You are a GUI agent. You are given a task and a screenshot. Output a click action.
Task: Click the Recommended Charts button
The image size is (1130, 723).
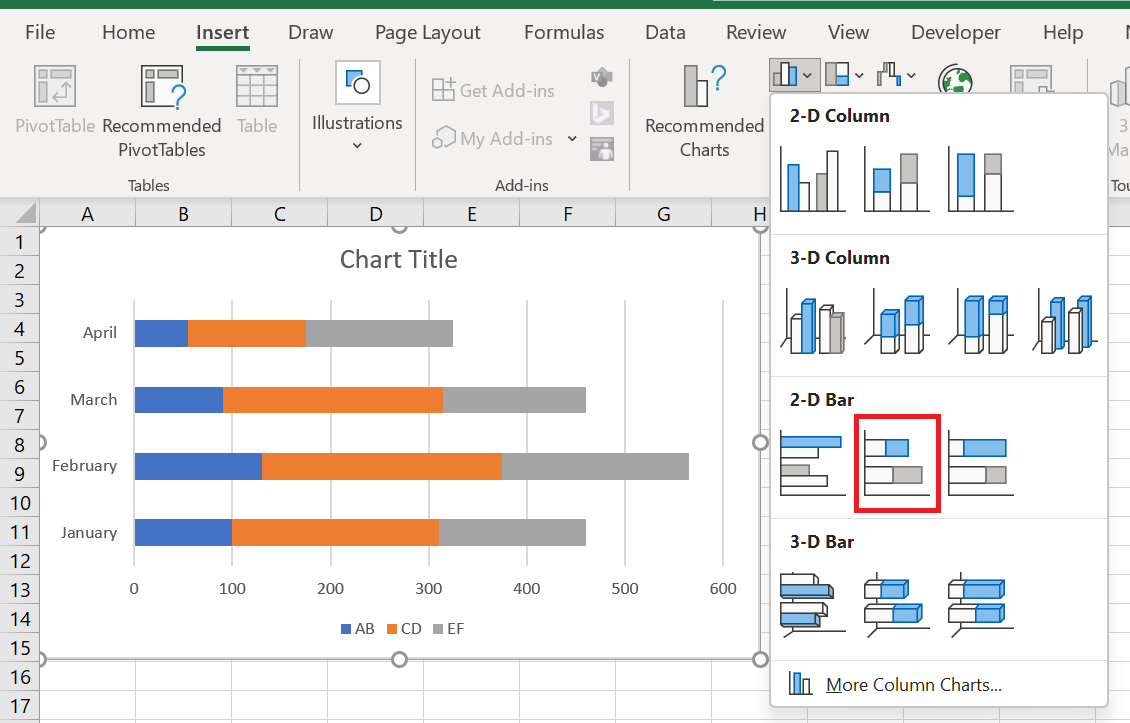(x=704, y=110)
